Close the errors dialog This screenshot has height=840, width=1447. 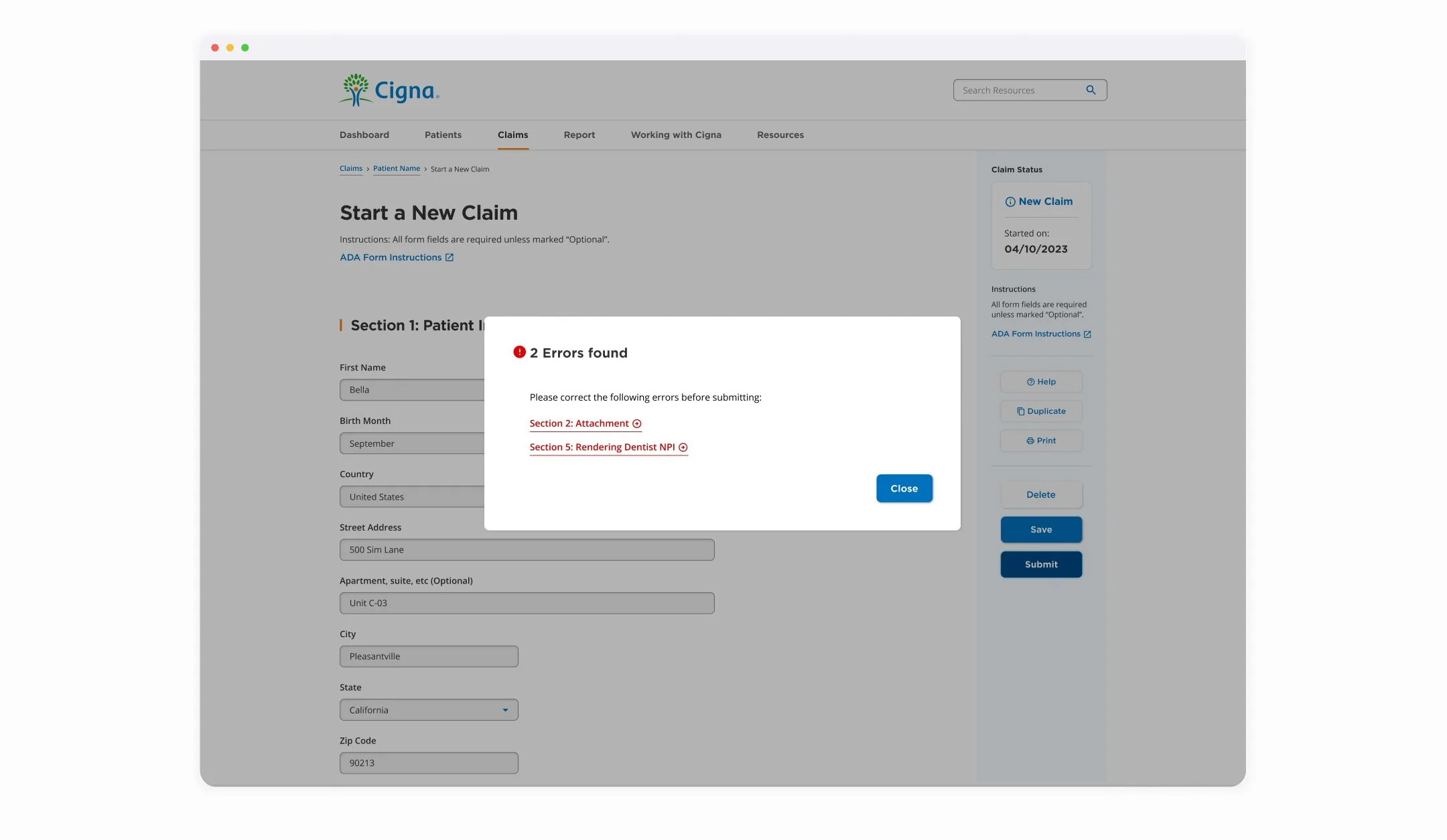[x=904, y=488]
